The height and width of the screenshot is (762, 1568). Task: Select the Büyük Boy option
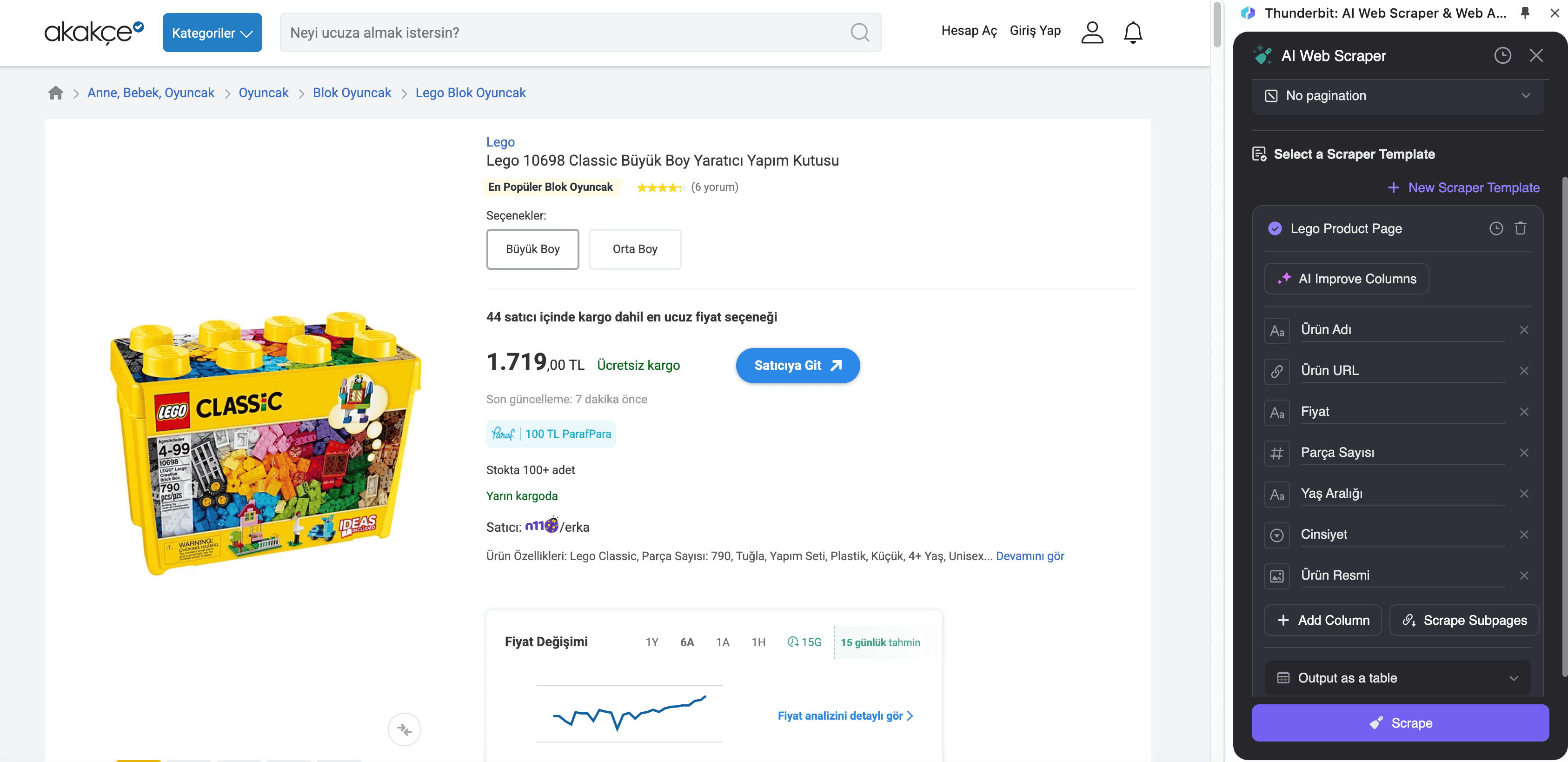532,249
